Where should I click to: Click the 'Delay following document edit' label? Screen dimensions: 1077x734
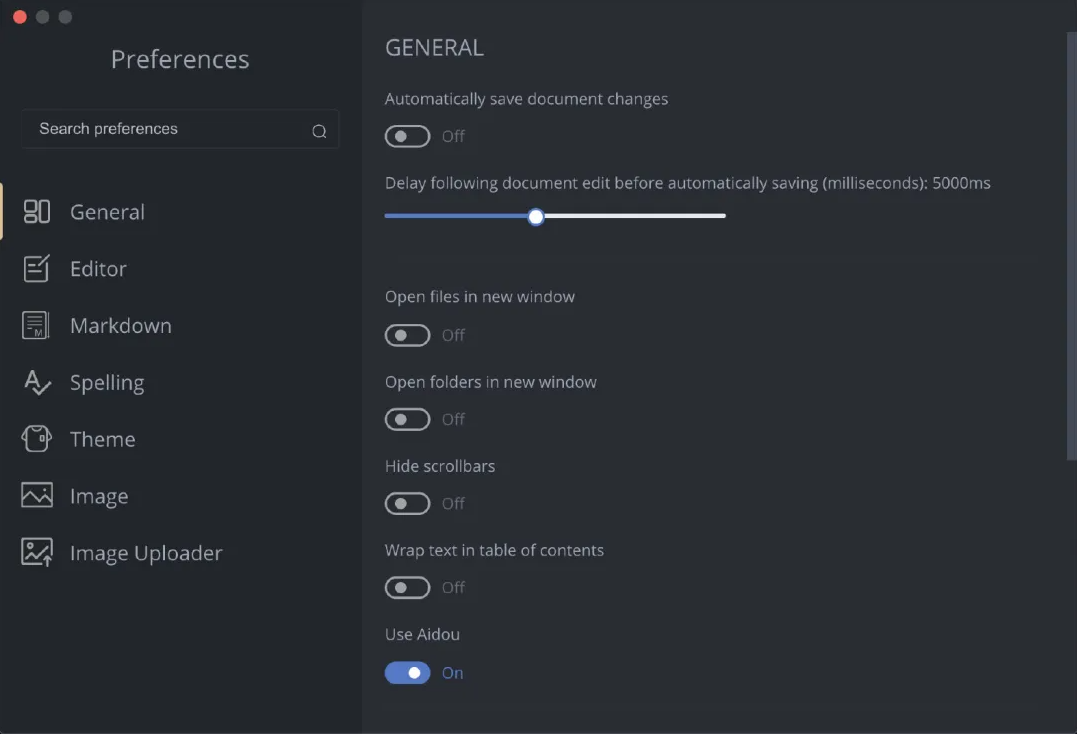(x=688, y=183)
